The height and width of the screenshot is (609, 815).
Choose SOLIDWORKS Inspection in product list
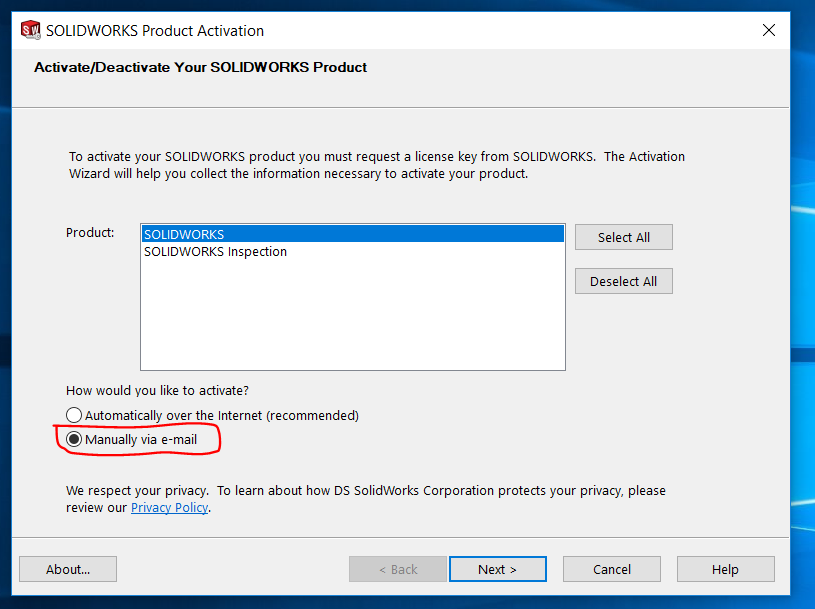[216, 252]
